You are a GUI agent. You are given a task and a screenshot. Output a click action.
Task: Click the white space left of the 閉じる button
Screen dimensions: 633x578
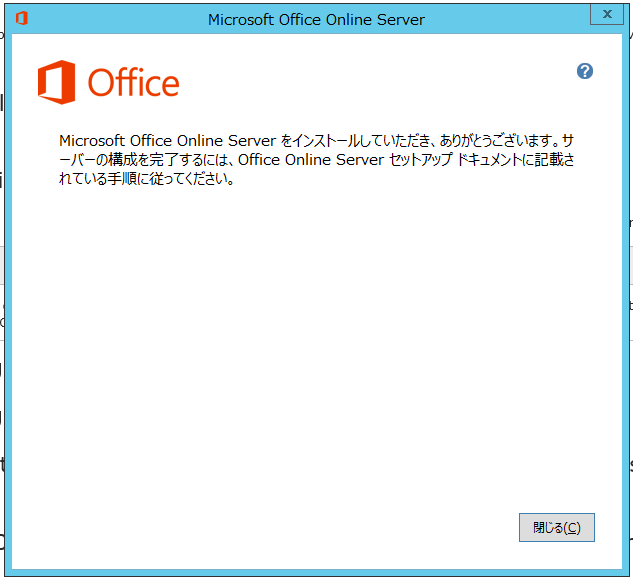coord(283,527)
